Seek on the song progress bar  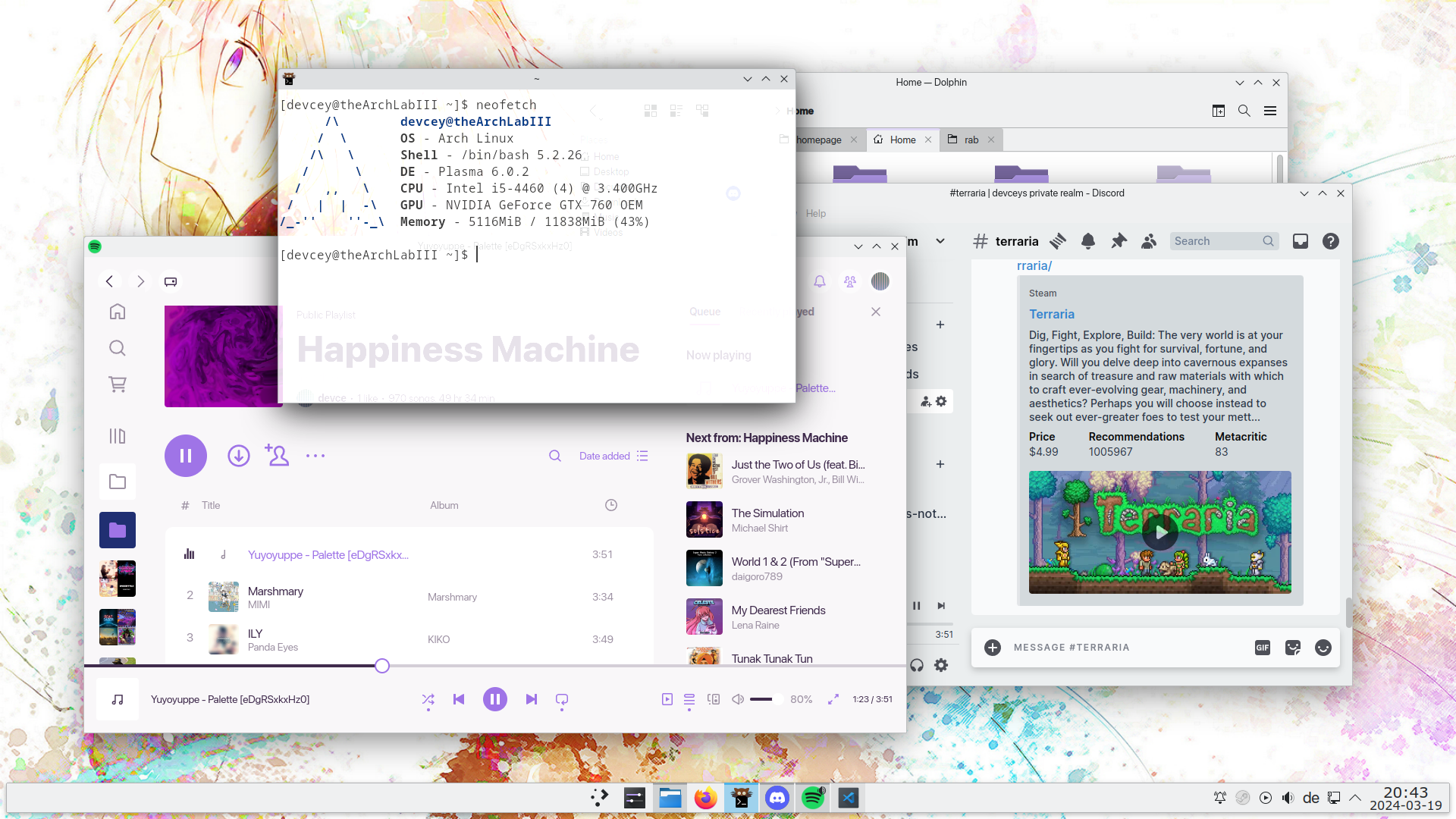point(494,666)
